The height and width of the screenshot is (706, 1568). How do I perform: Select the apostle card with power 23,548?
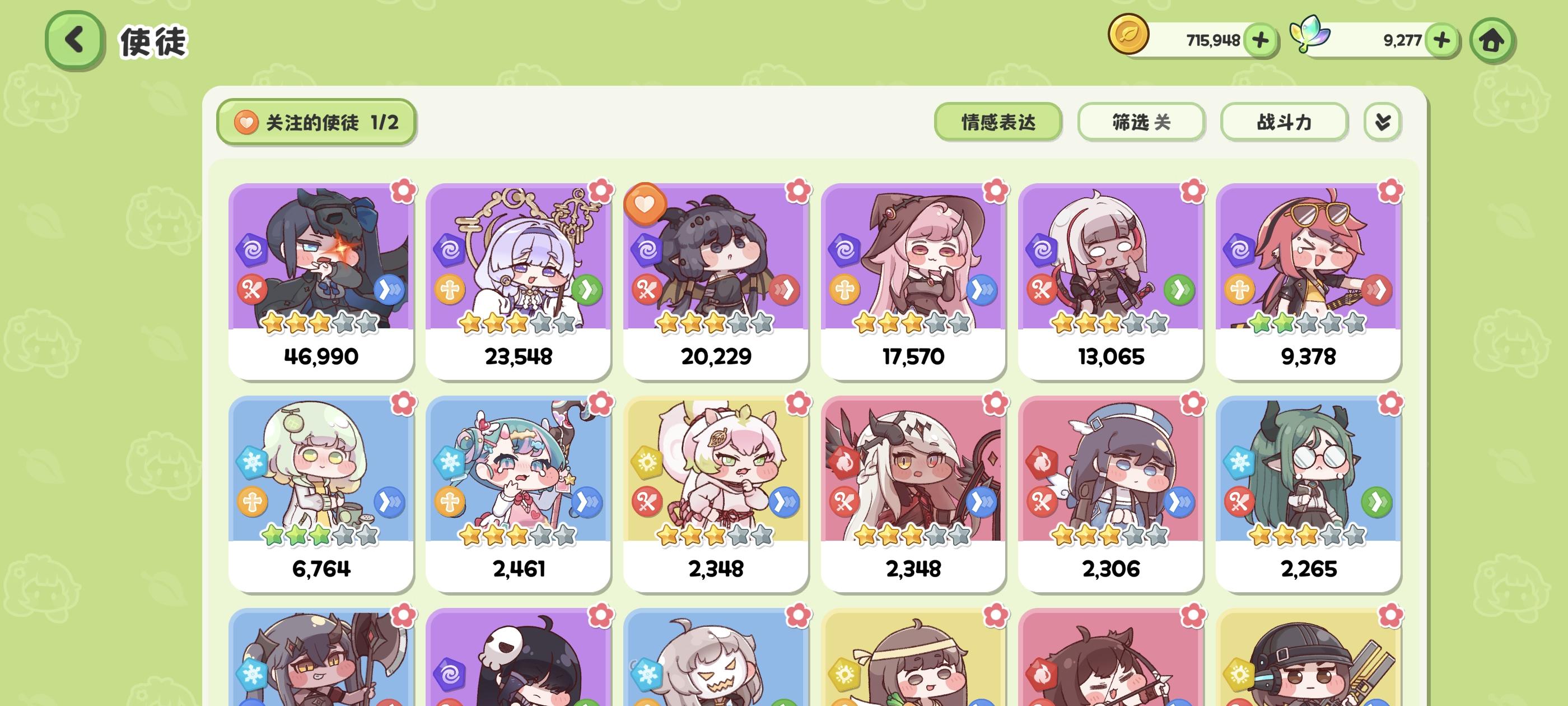[518, 281]
